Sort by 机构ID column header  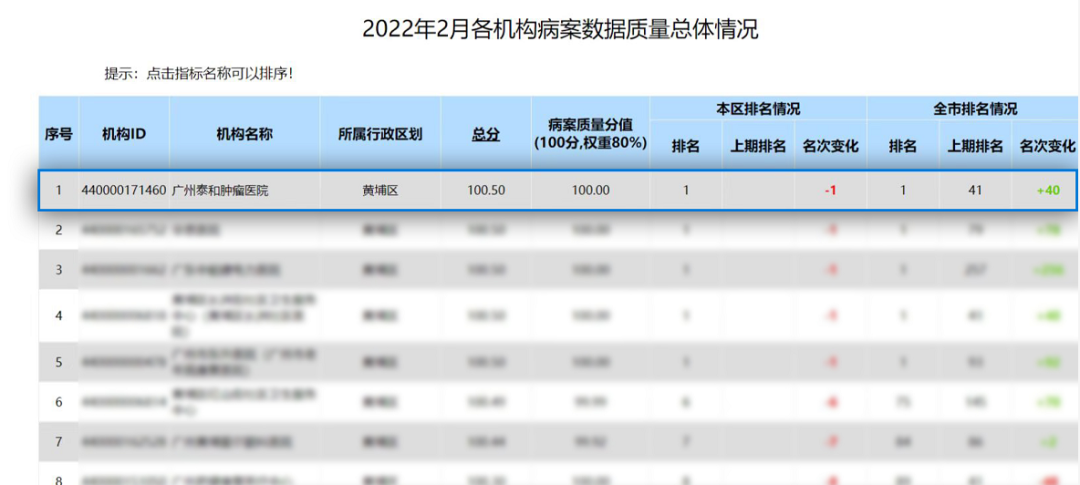click(124, 134)
